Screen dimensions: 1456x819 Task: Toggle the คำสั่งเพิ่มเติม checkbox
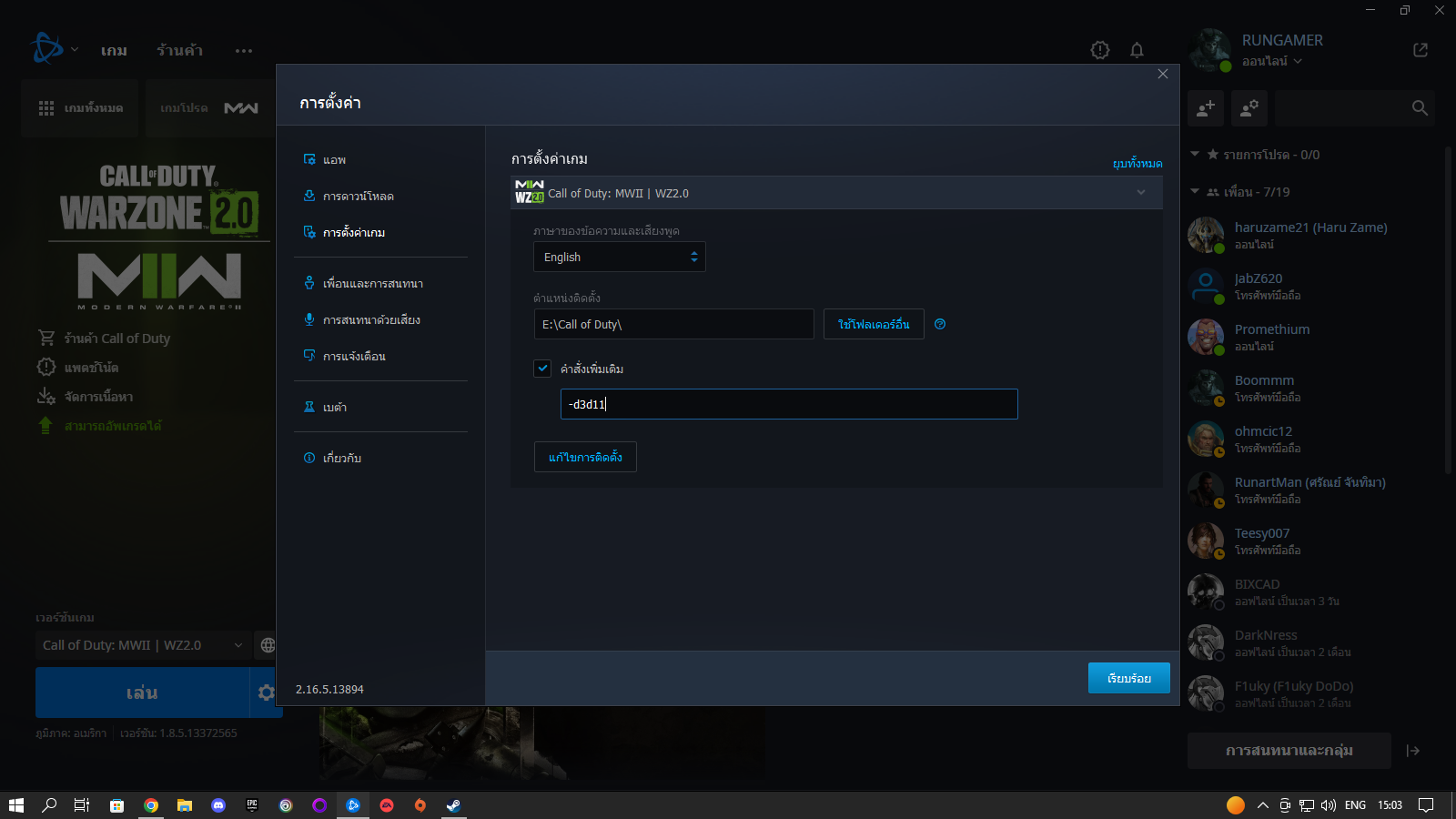click(542, 368)
